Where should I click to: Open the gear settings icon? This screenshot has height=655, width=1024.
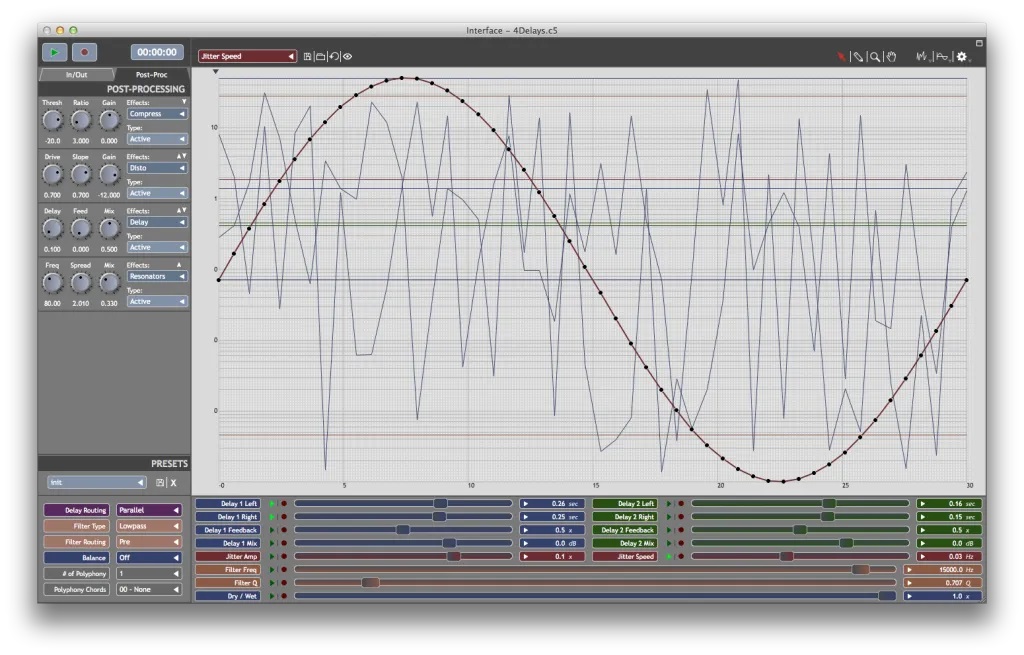pyautogui.click(x=962, y=57)
